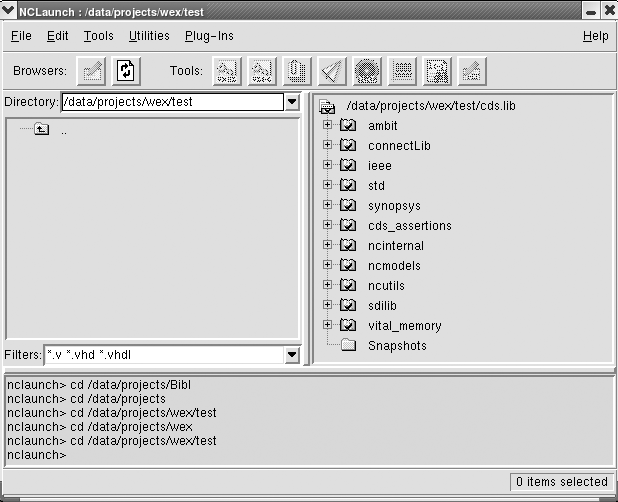618x502 pixels.
Task: Select the '..' parent directory entry
Action: click(x=64, y=132)
